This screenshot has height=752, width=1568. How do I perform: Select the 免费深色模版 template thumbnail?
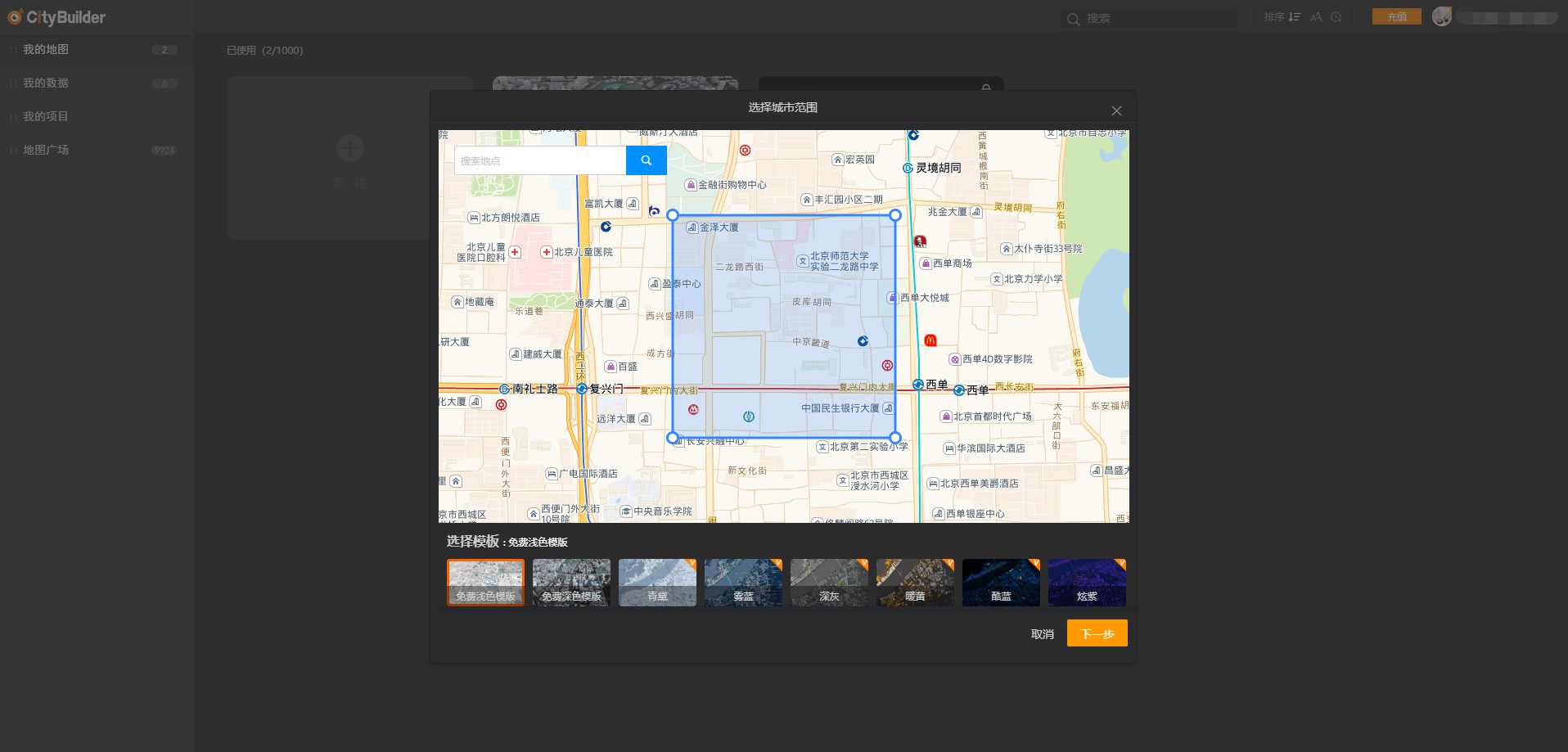571,583
